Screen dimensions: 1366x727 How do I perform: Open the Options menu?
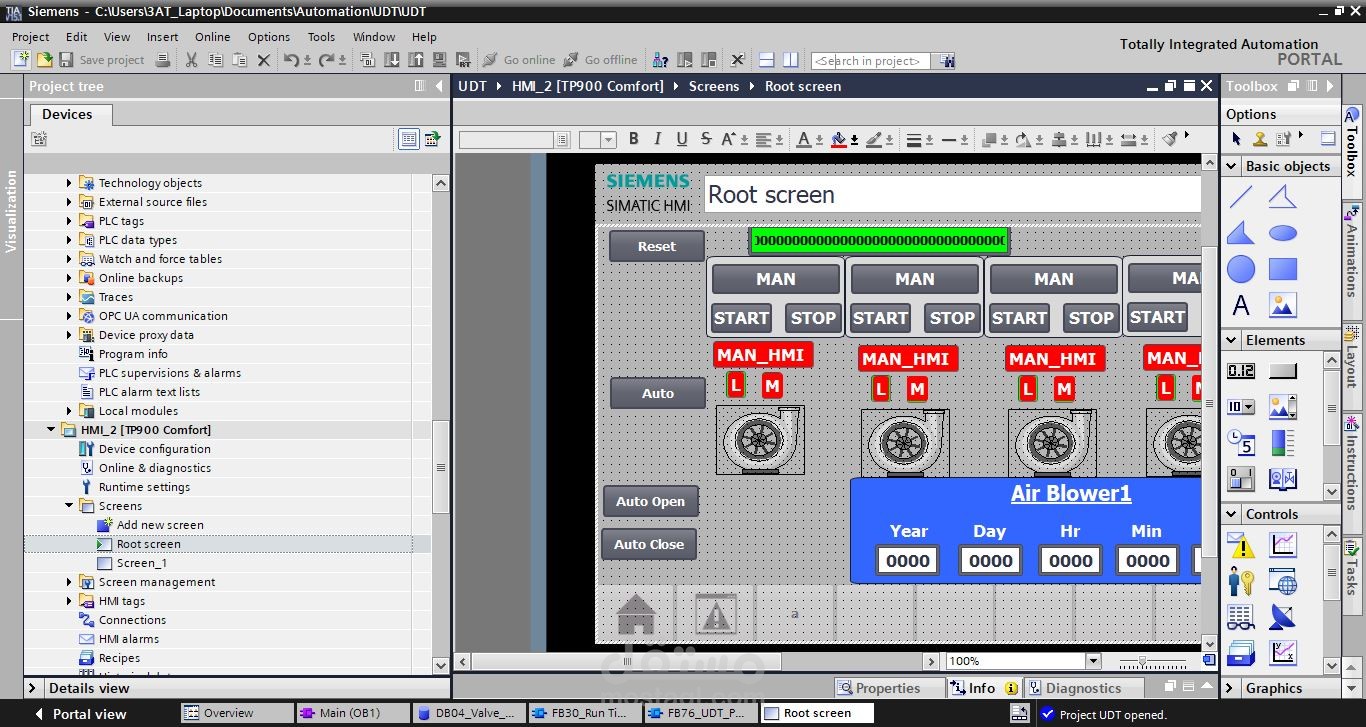(x=269, y=37)
